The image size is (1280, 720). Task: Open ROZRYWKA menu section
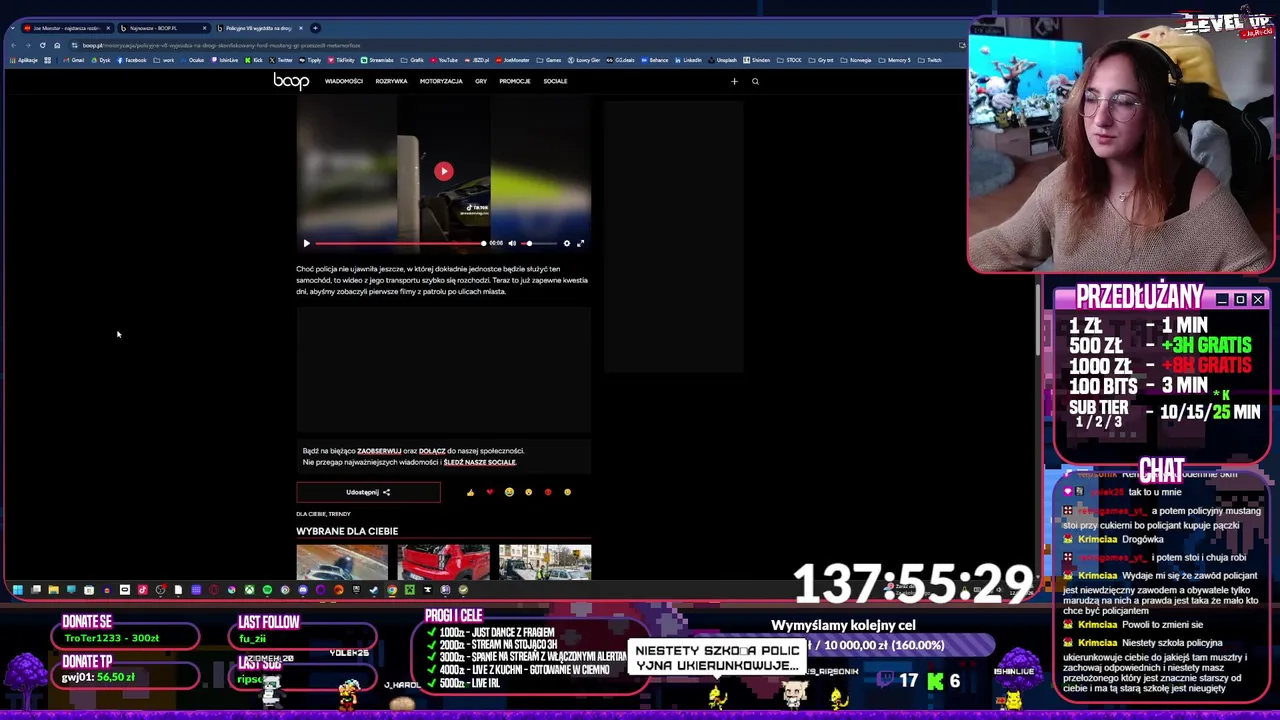click(391, 81)
